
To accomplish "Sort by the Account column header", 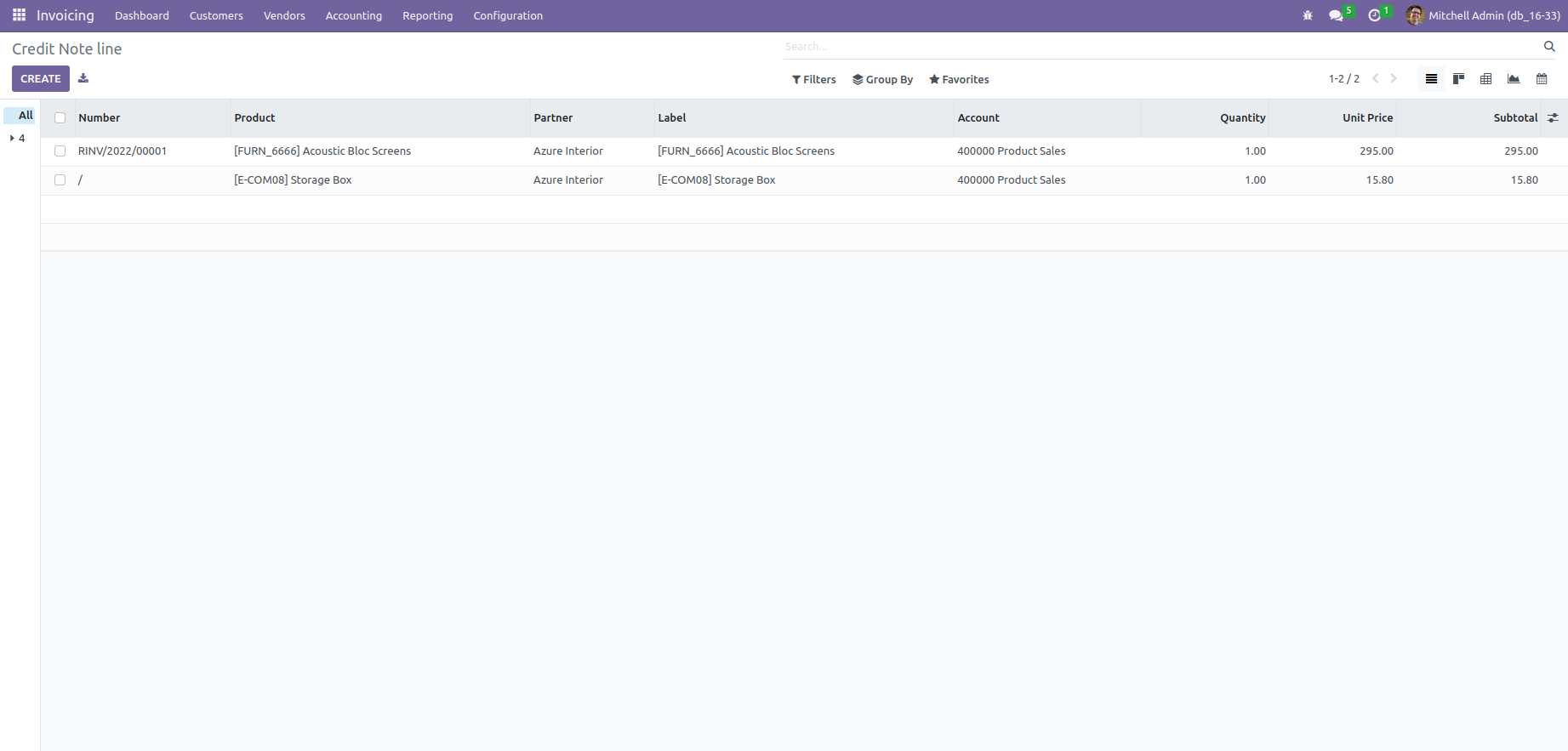I will coord(978,118).
